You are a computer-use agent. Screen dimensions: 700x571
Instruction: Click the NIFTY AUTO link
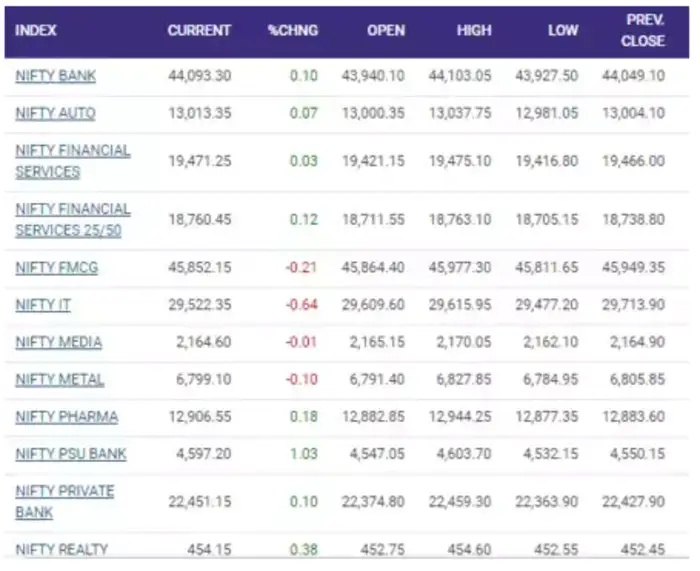tap(55, 113)
